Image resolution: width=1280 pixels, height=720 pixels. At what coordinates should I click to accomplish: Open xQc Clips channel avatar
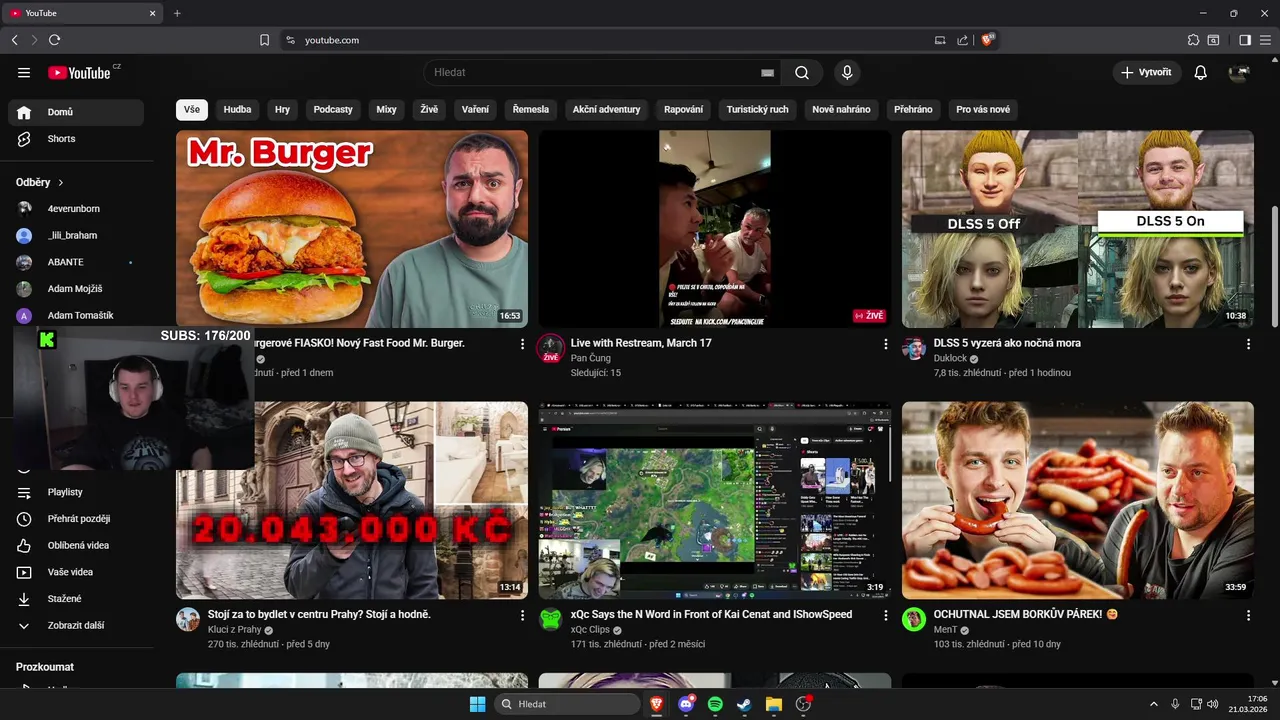pyautogui.click(x=551, y=619)
